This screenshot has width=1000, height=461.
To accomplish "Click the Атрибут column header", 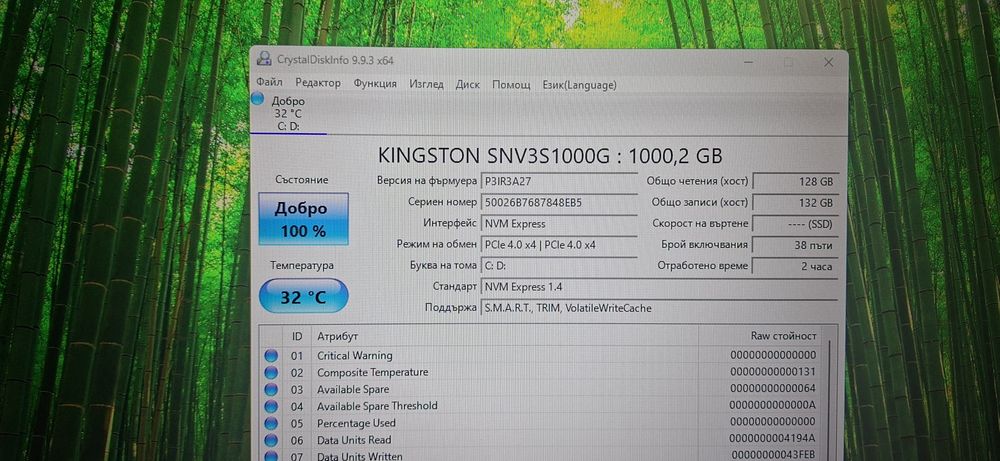I will pos(504,335).
